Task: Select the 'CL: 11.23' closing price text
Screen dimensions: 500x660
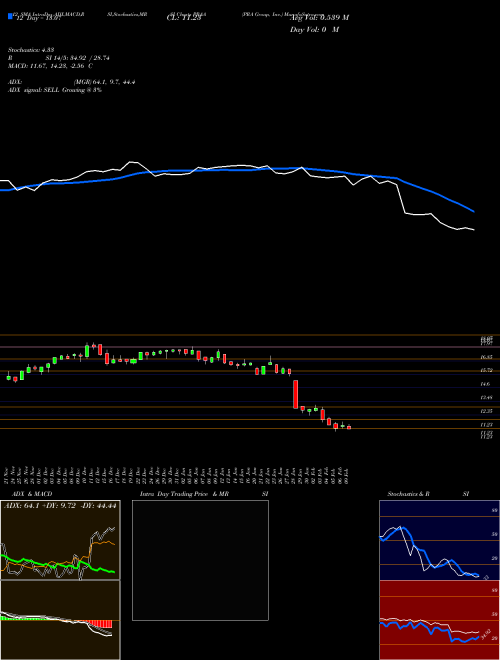Action: coord(184,18)
